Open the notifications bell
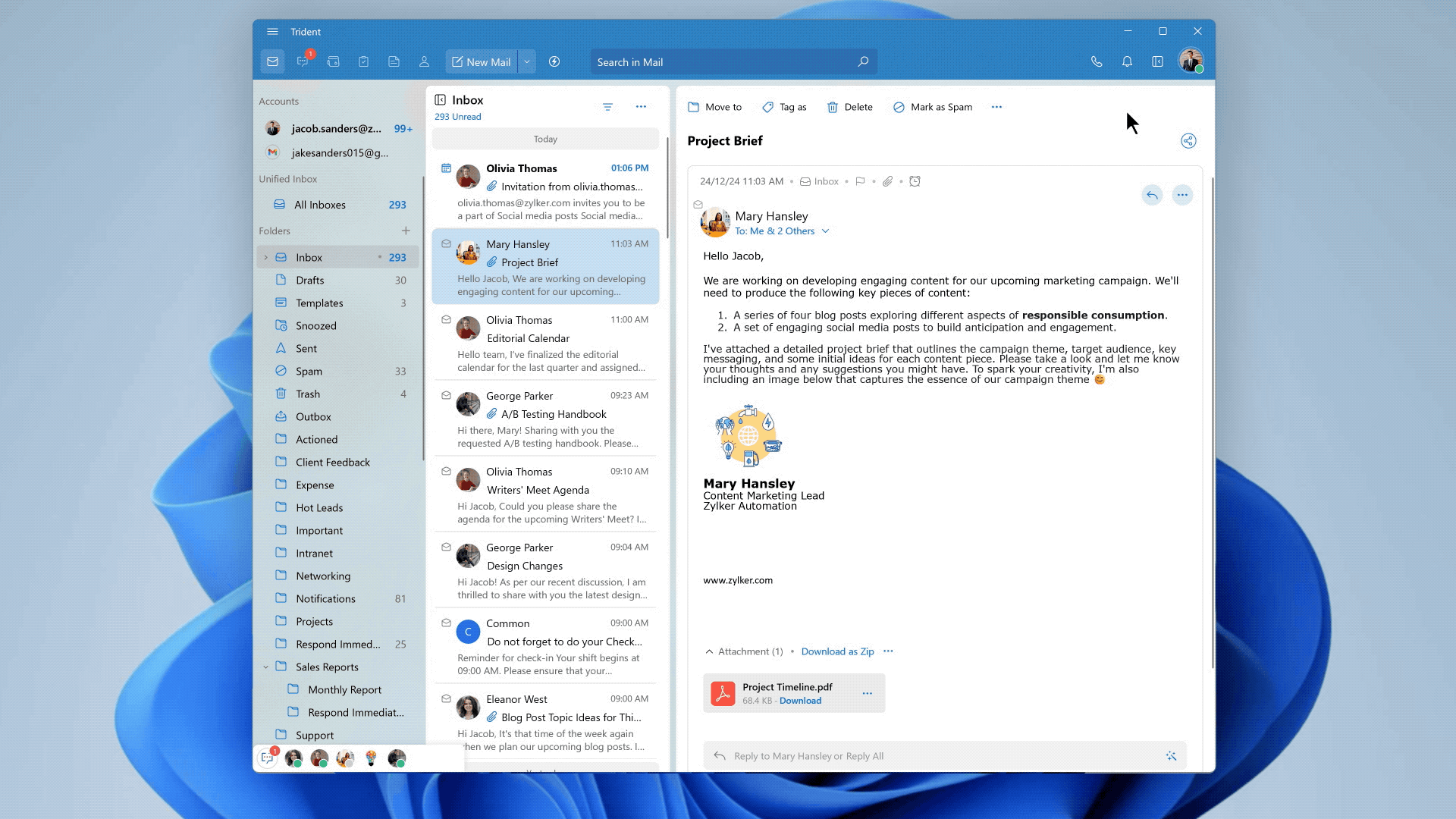The image size is (1456, 819). click(1127, 62)
